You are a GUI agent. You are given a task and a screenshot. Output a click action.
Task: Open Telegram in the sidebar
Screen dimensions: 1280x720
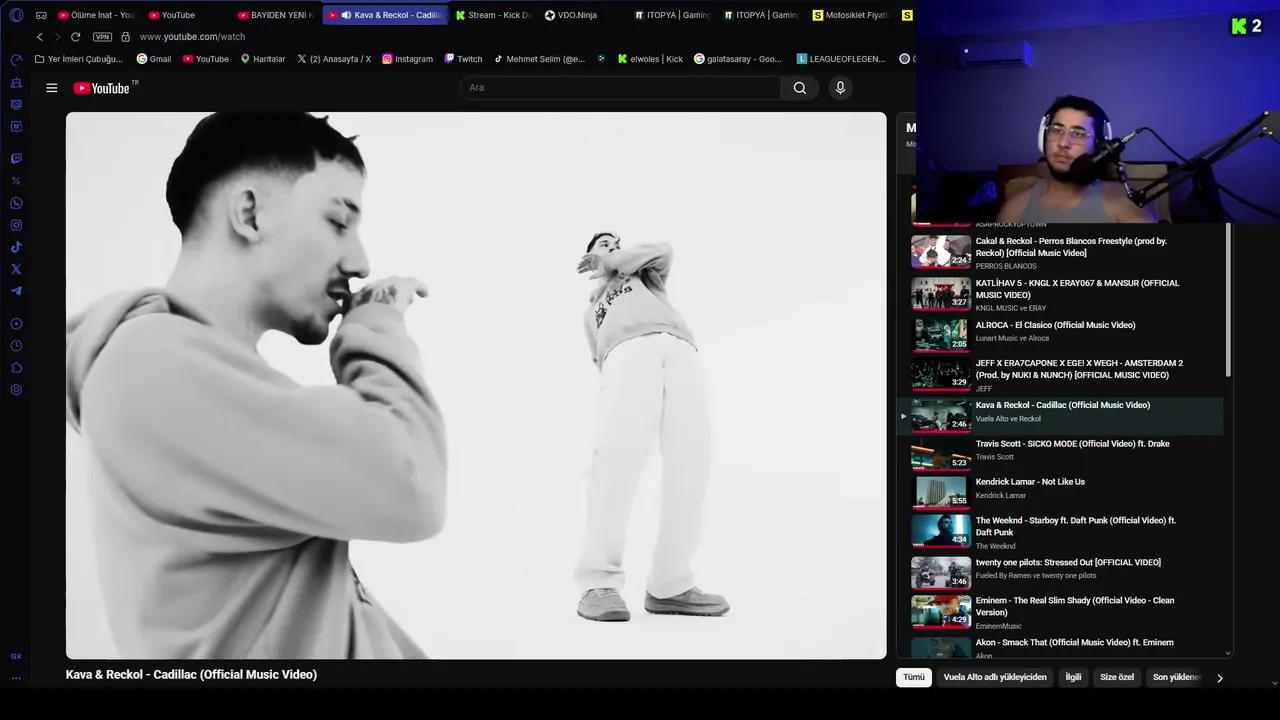coord(16,291)
